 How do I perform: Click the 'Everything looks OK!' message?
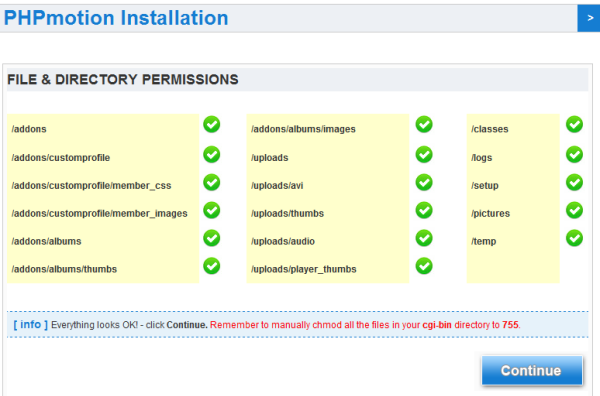94,325
